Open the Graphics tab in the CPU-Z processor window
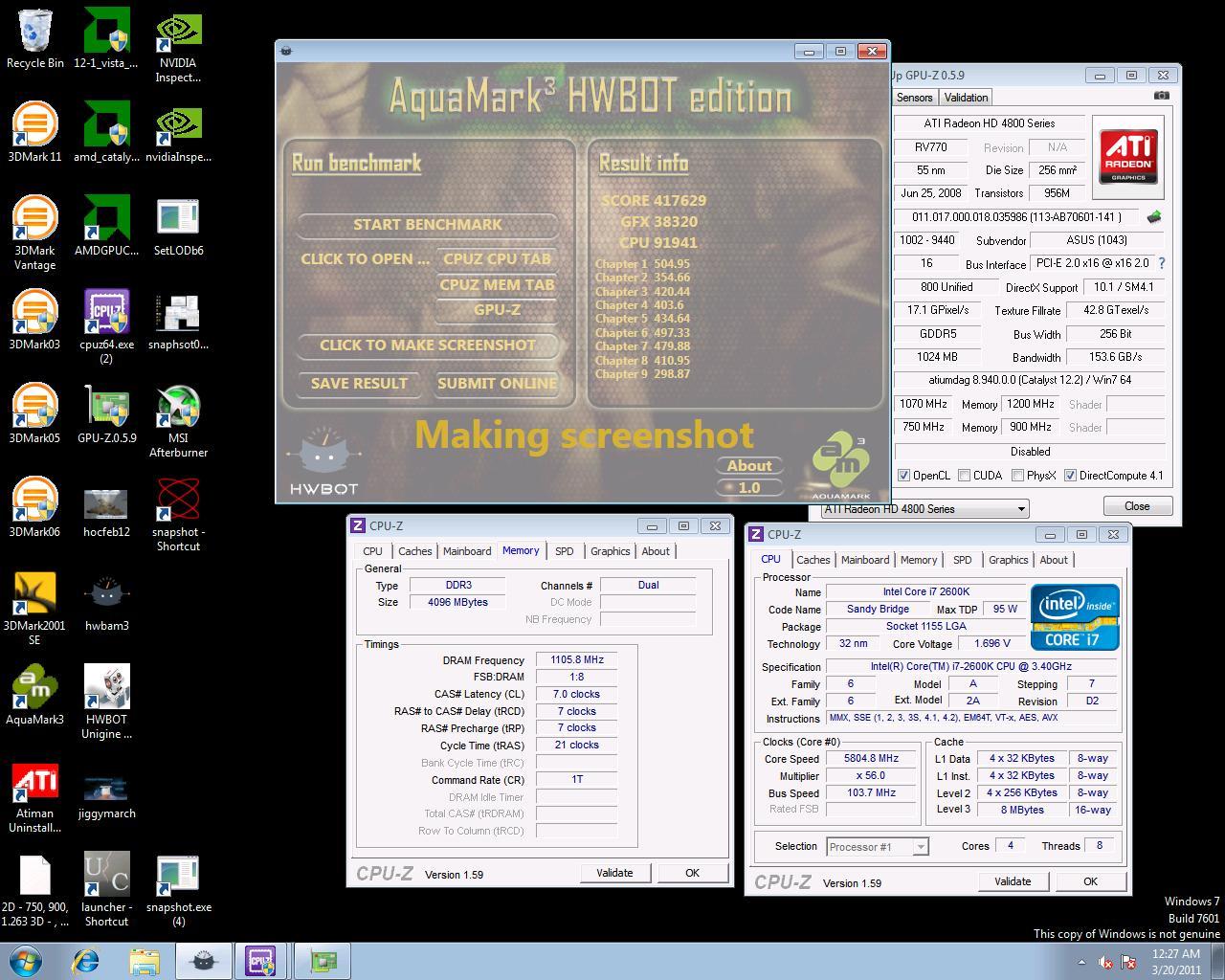 (1009, 560)
